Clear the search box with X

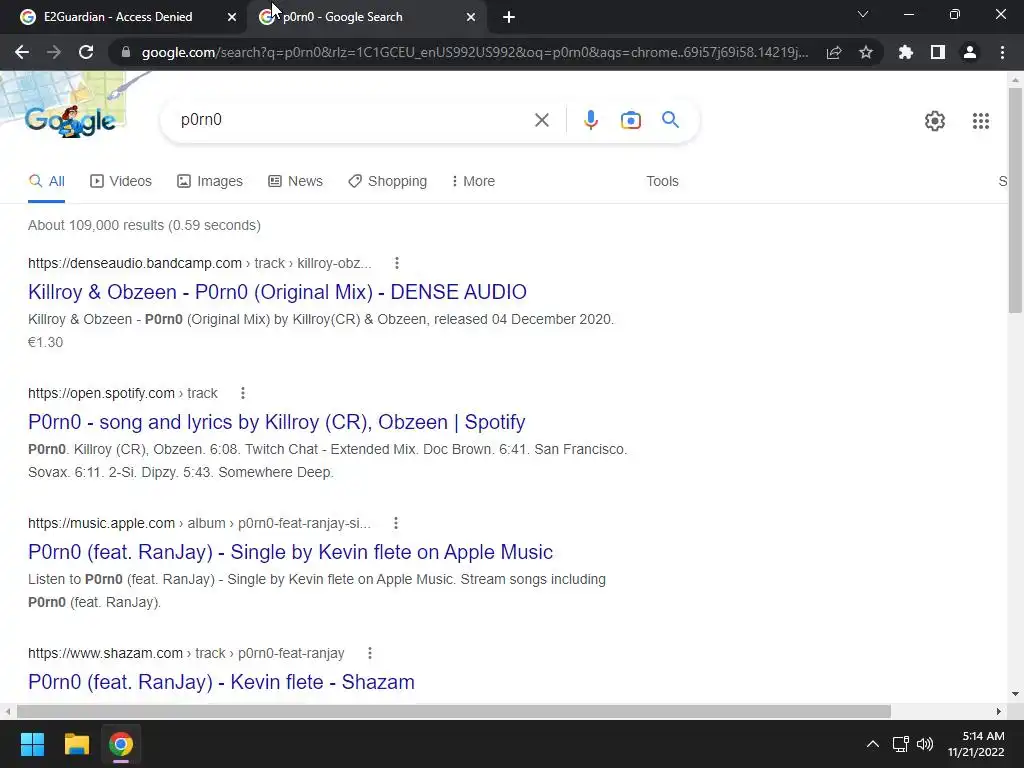coord(541,120)
